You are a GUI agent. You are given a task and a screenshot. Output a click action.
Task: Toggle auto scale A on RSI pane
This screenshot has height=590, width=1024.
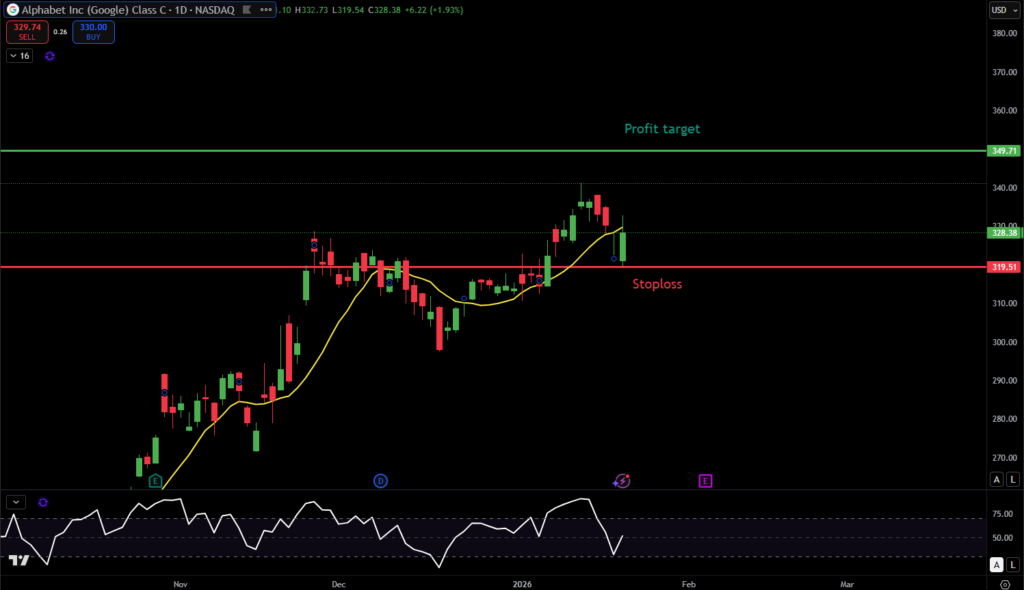(x=996, y=565)
